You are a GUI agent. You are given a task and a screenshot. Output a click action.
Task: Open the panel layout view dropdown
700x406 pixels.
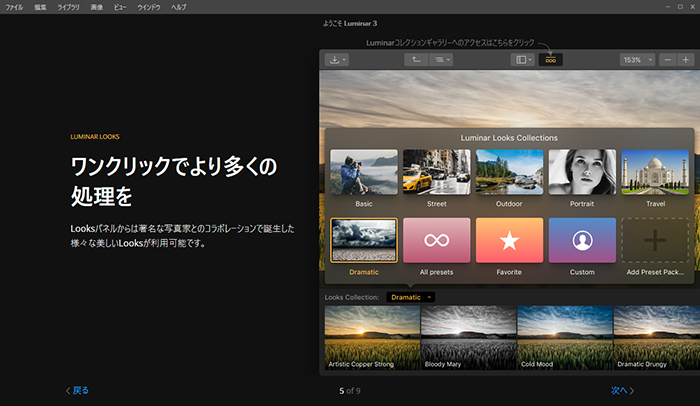[523, 60]
